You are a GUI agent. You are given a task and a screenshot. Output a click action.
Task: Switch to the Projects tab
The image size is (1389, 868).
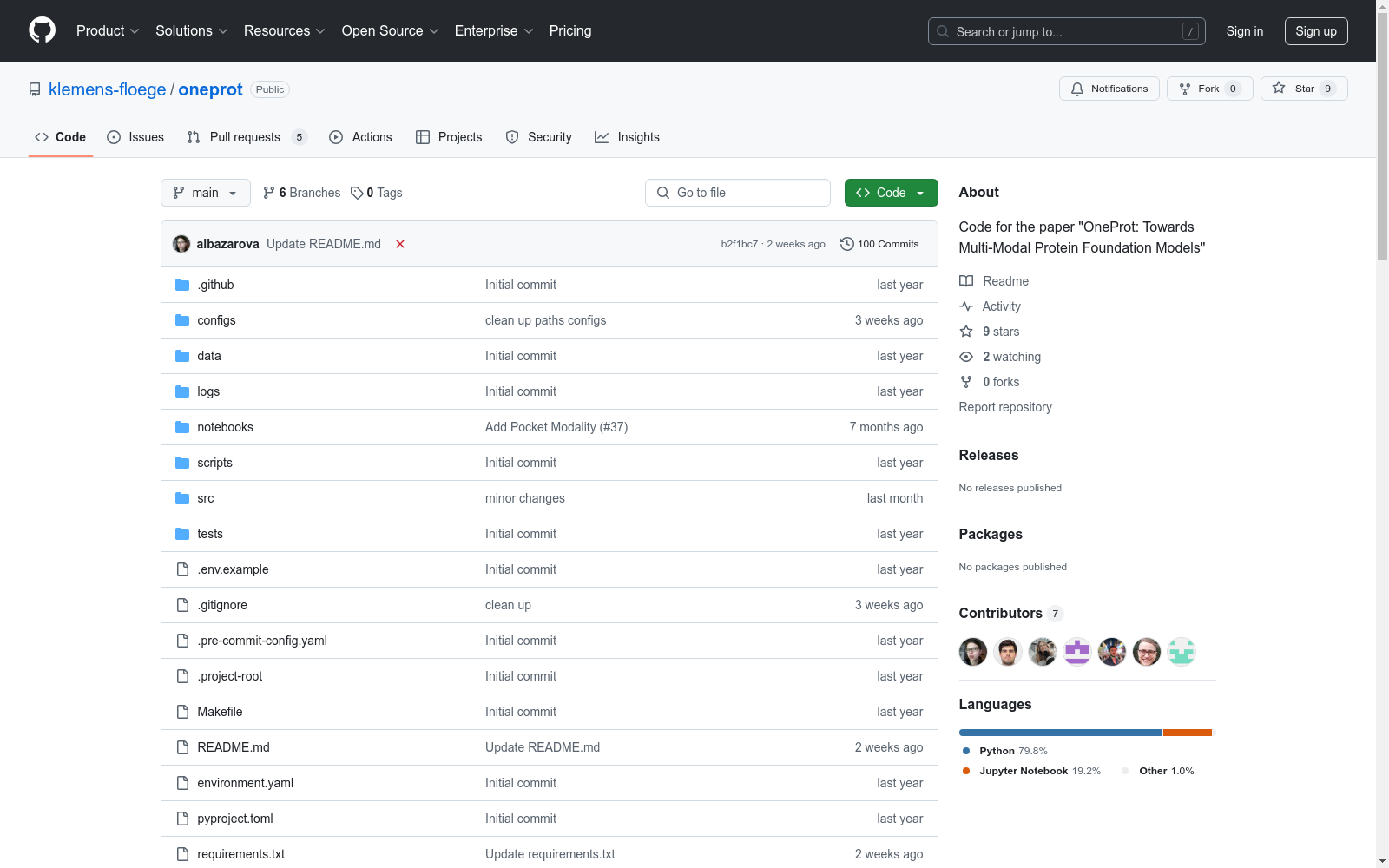coord(449,137)
